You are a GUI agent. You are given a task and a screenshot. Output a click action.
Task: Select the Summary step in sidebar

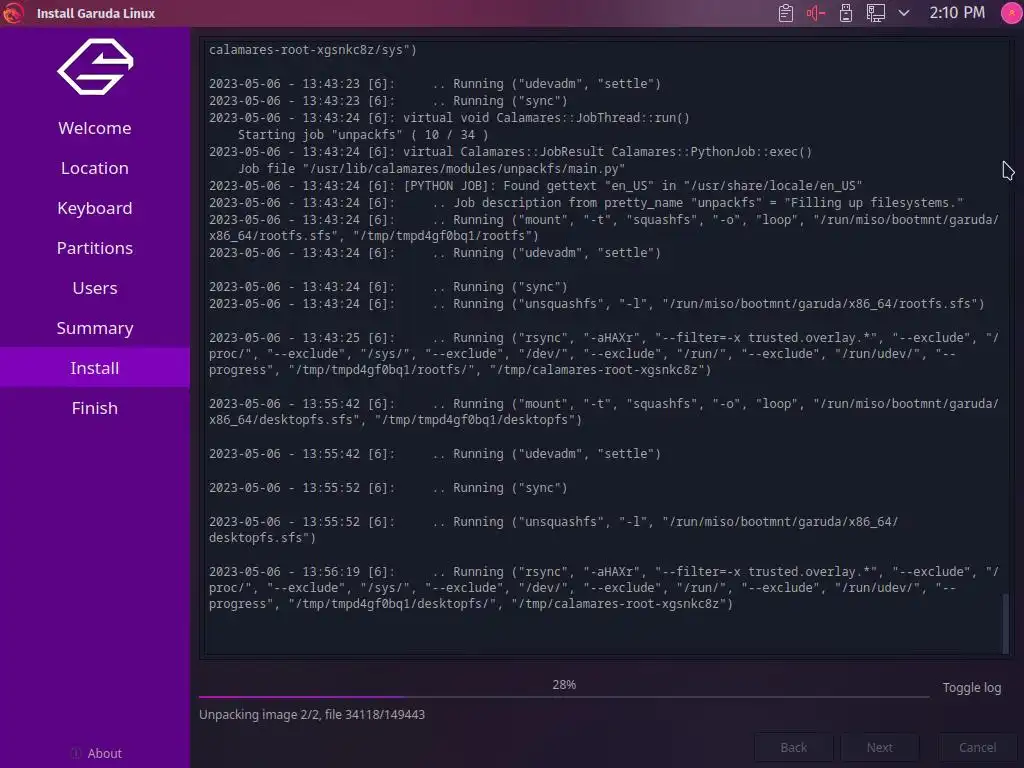click(95, 328)
